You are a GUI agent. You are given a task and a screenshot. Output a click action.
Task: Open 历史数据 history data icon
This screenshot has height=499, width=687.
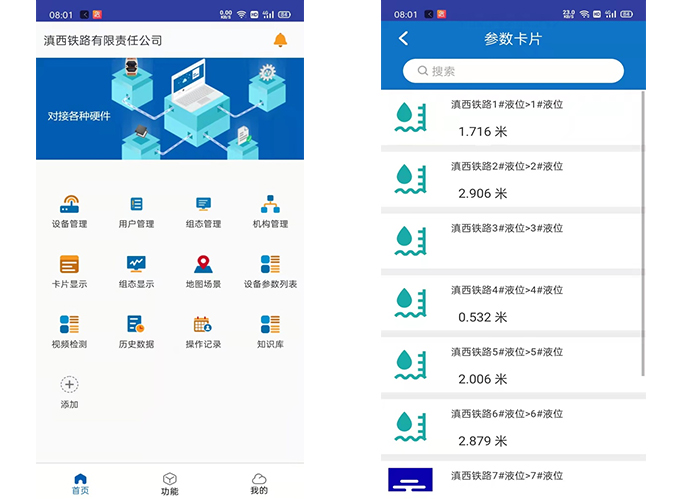(x=136, y=325)
